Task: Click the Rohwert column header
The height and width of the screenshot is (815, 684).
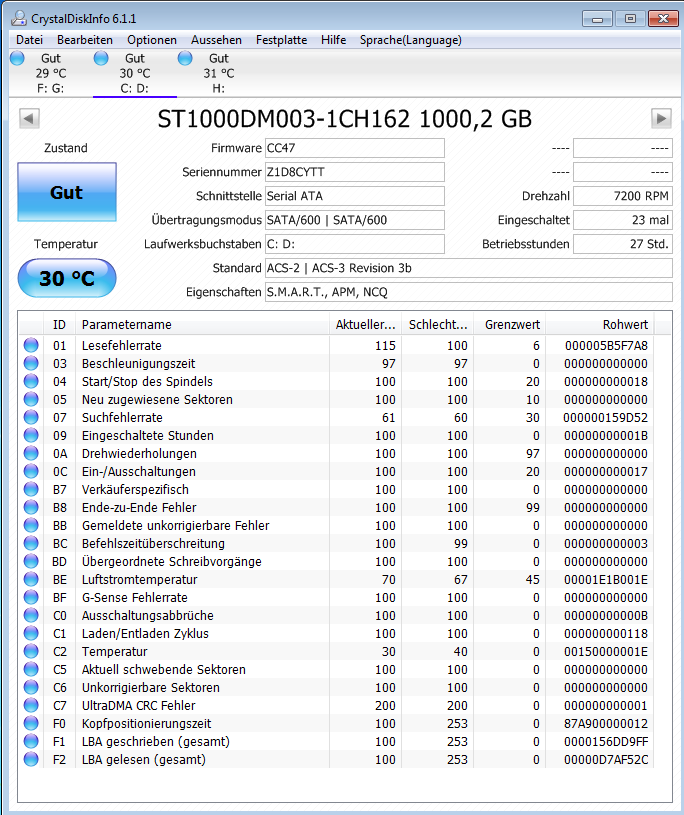Action: tap(600, 324)
